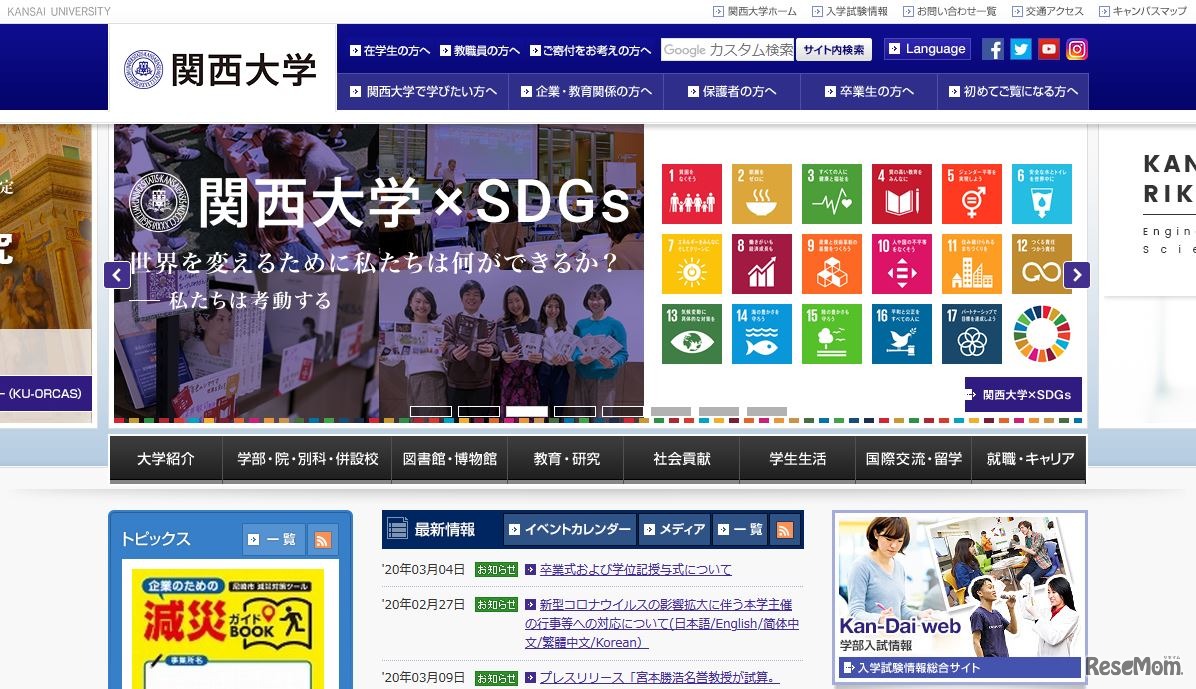This screenshot has width=1196, height=689.
Task: Open the メディア tab
Action: coord(674,530)
